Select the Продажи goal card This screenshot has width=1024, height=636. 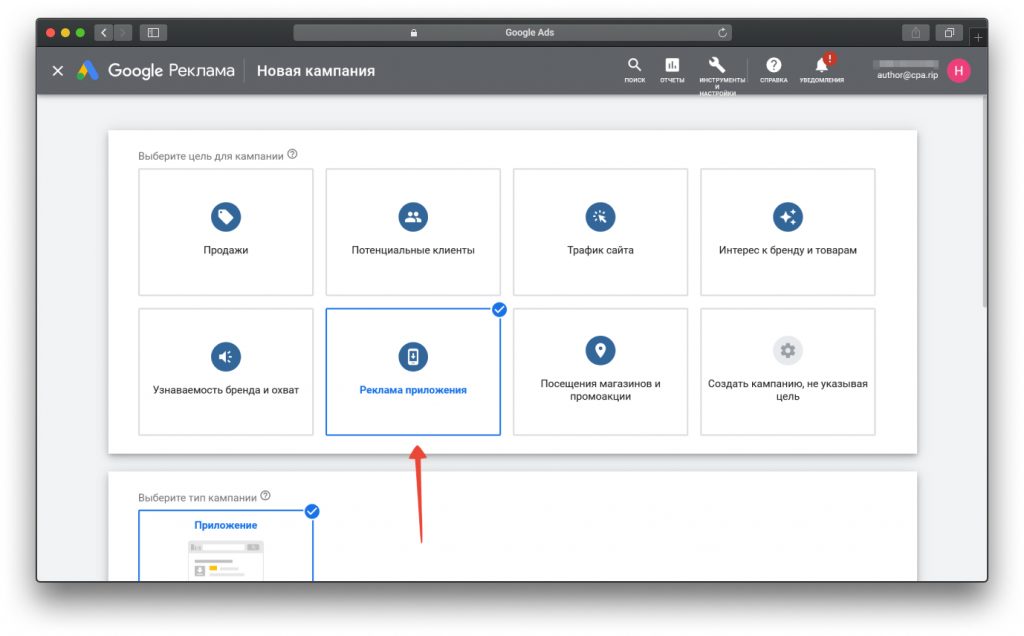[x=226, y=232]
